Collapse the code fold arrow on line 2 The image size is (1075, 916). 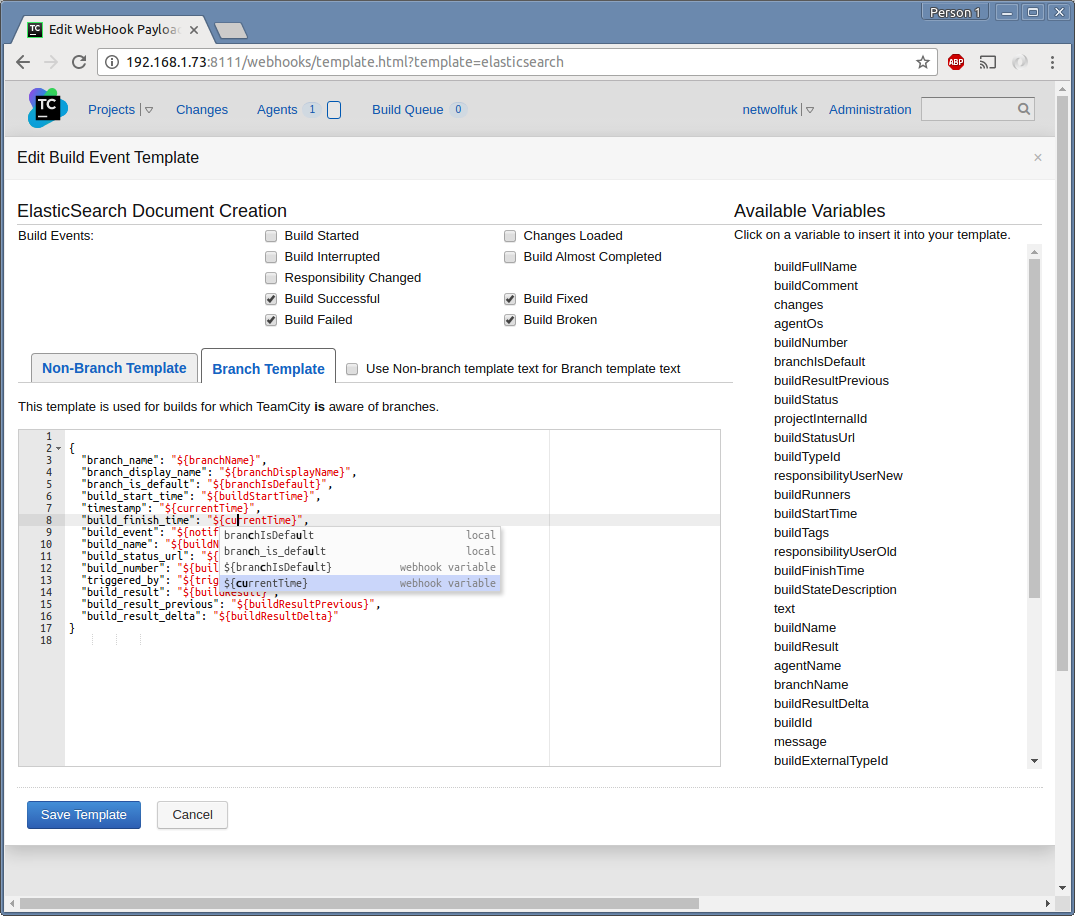pyautogui.click(x=58, y=448)
